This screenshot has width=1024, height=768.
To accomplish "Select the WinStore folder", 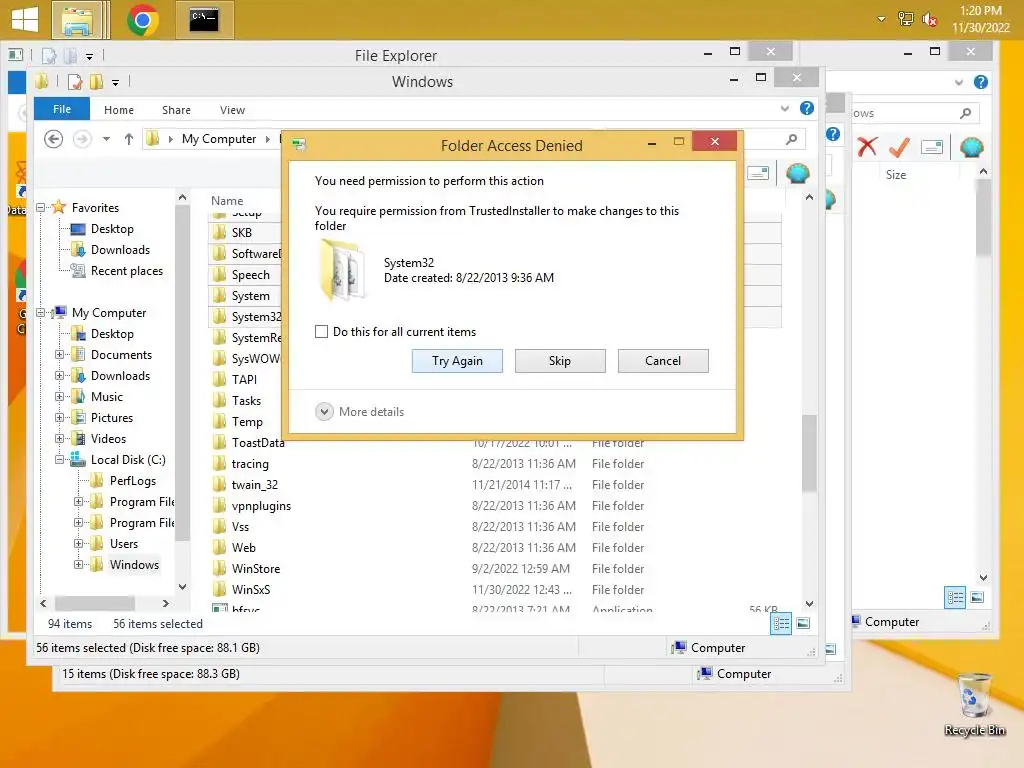I will tap(256, 568).
